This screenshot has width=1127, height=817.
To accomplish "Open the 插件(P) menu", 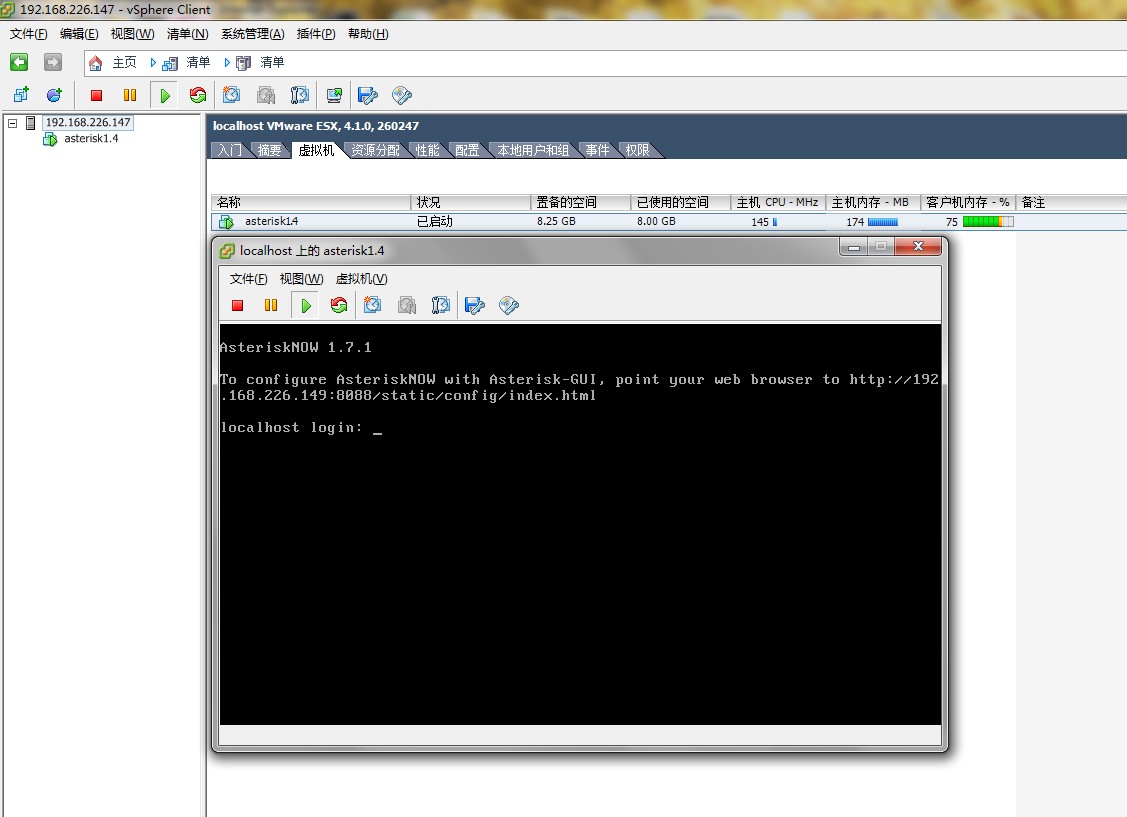I will (x=316, y=34).
